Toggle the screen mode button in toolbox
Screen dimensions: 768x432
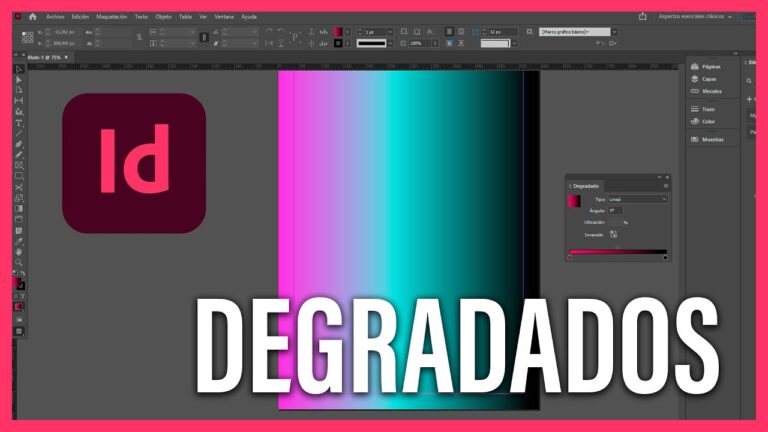[x=19, y=332]
